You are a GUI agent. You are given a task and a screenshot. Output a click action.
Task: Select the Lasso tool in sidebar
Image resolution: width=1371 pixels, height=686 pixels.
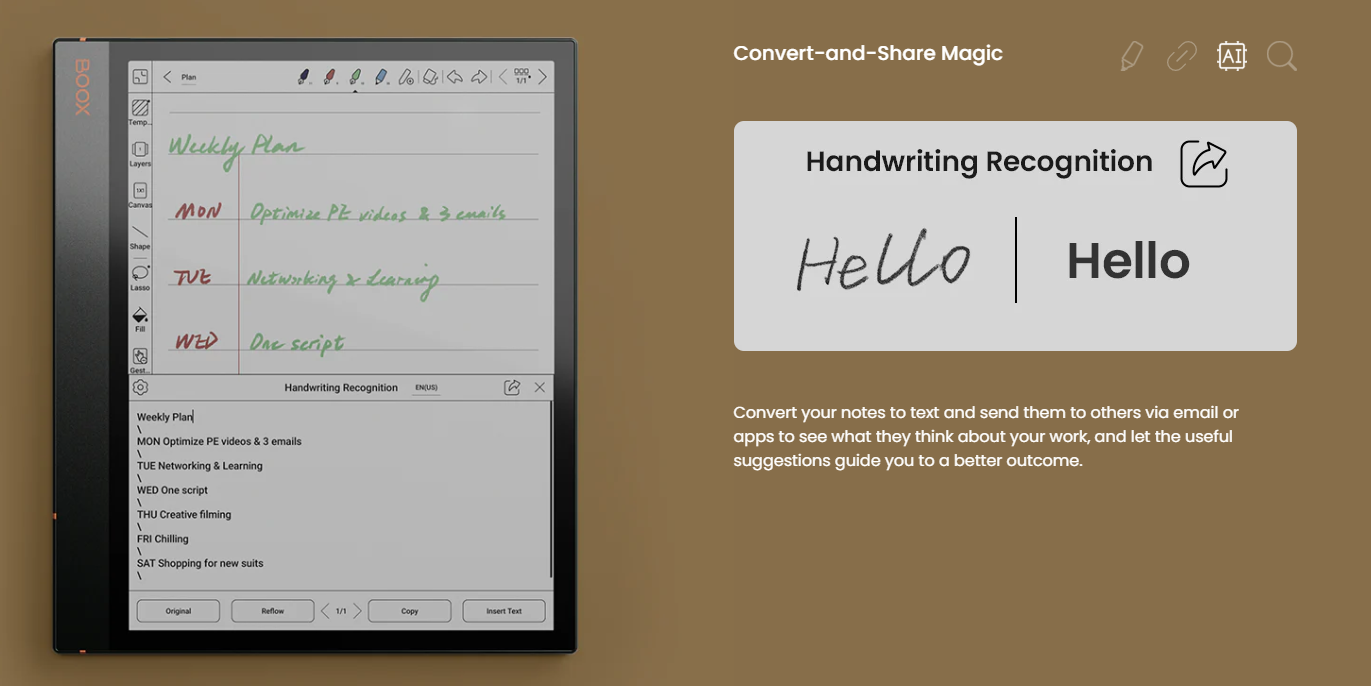[140, 274]
